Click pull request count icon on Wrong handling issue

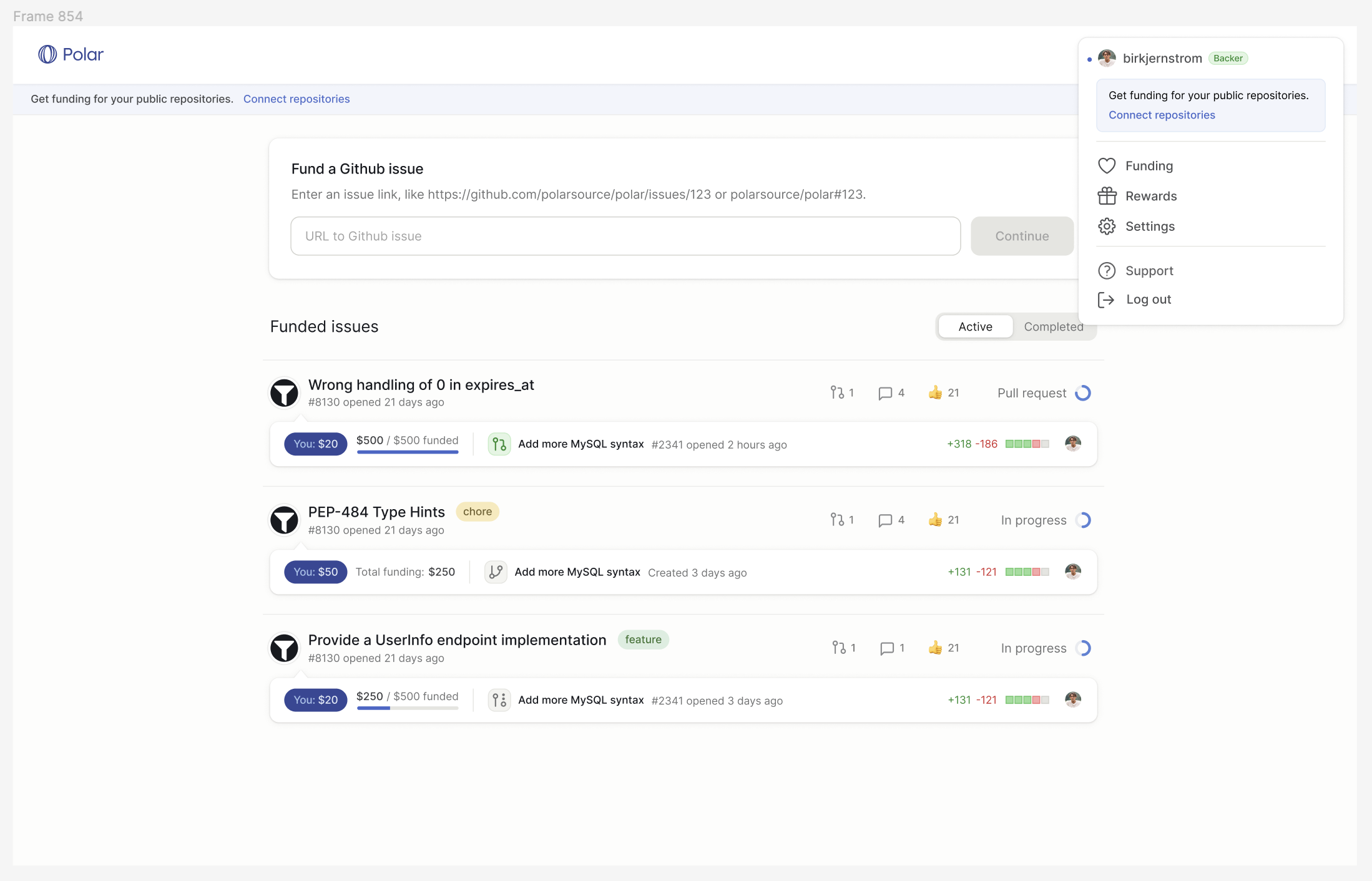[x=837, y=392]
